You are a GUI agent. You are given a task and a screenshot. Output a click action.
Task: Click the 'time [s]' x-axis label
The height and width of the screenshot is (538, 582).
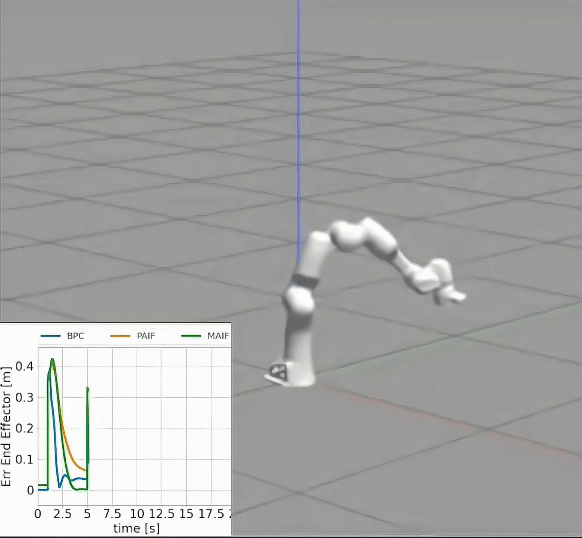[137, 528]
